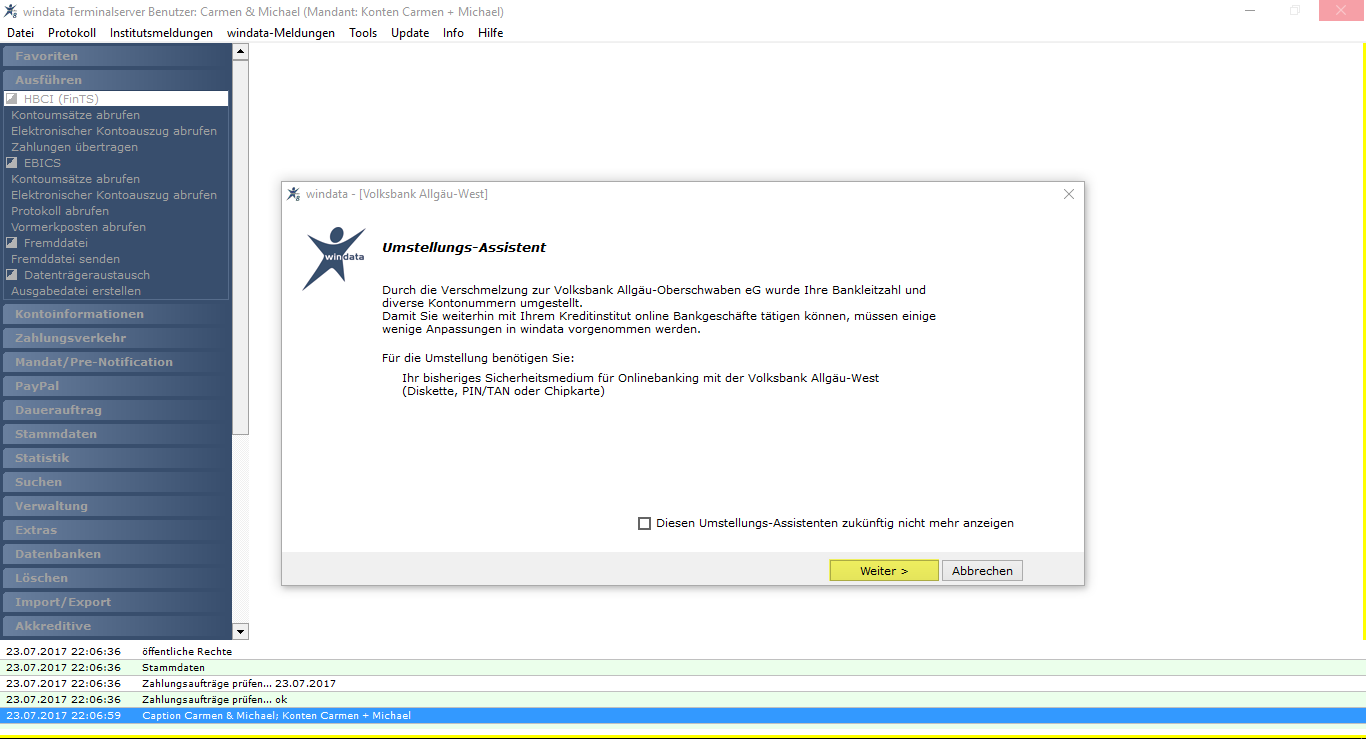Open the Institutsmeldungen menu
This screenshot has height=739, width=1366.
click(x=161, y=33)
